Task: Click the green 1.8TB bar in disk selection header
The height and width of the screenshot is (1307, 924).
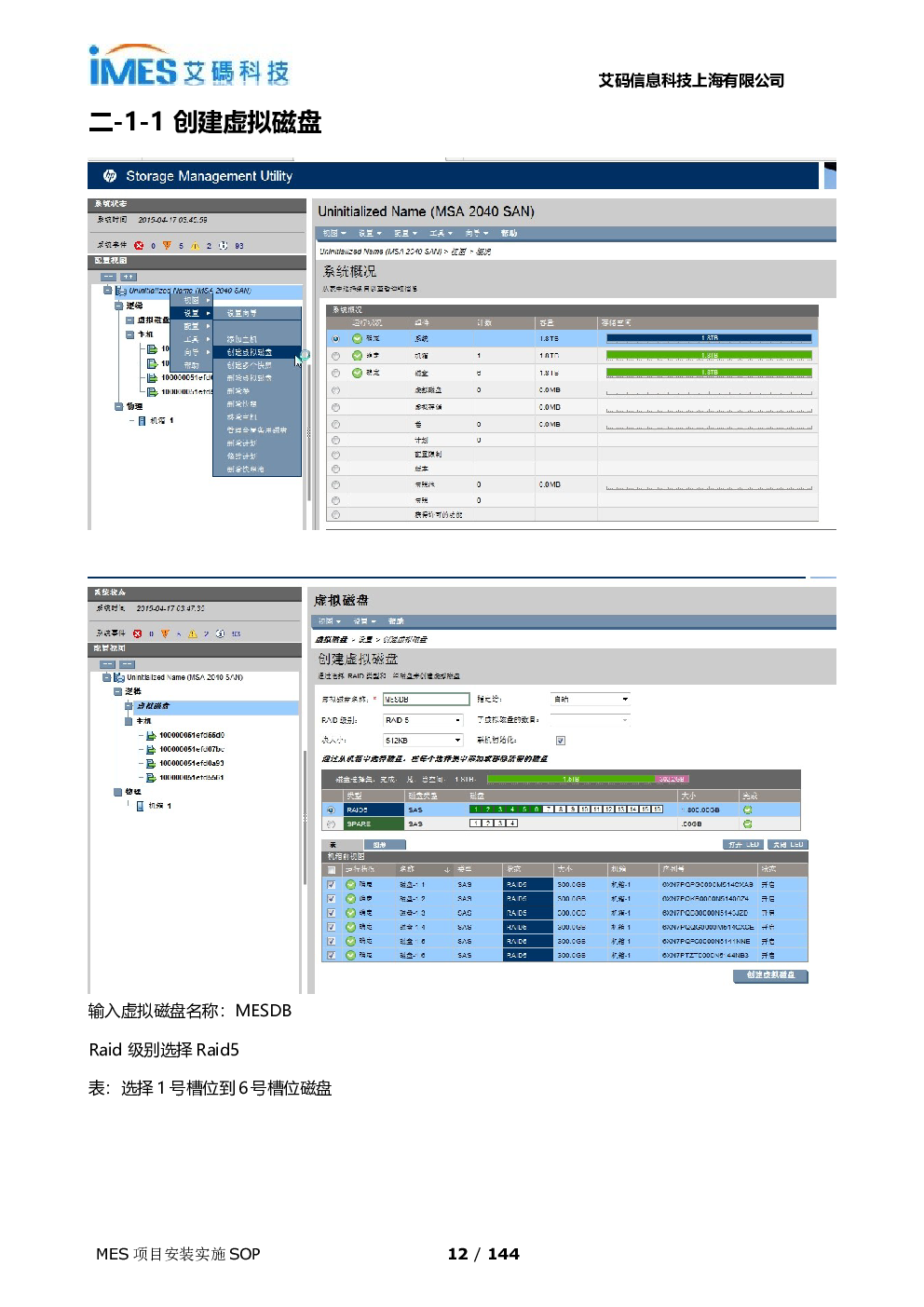Action: 571,779
